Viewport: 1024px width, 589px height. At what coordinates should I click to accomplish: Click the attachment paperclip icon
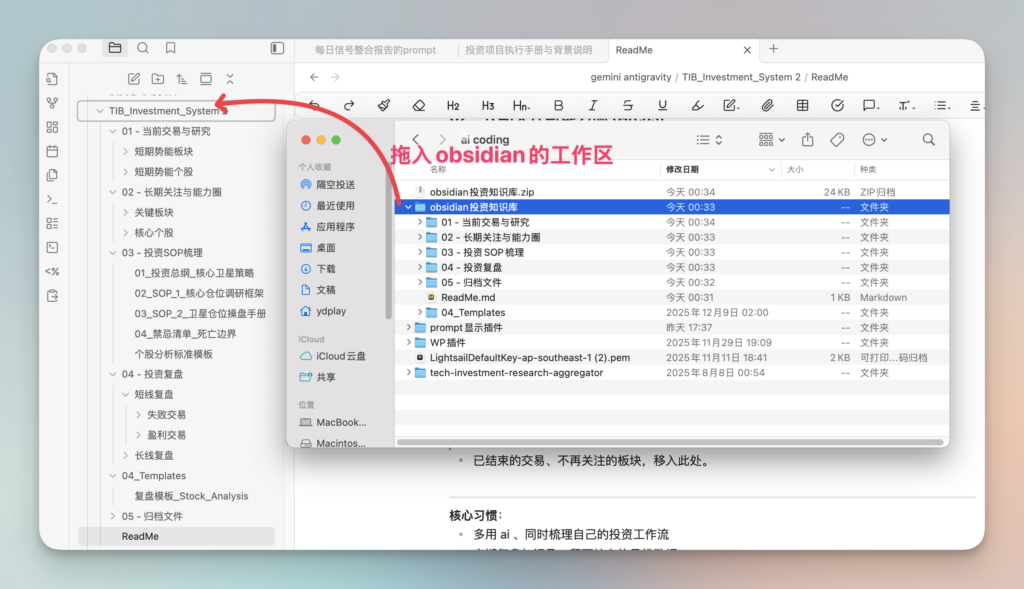(767, 105)
